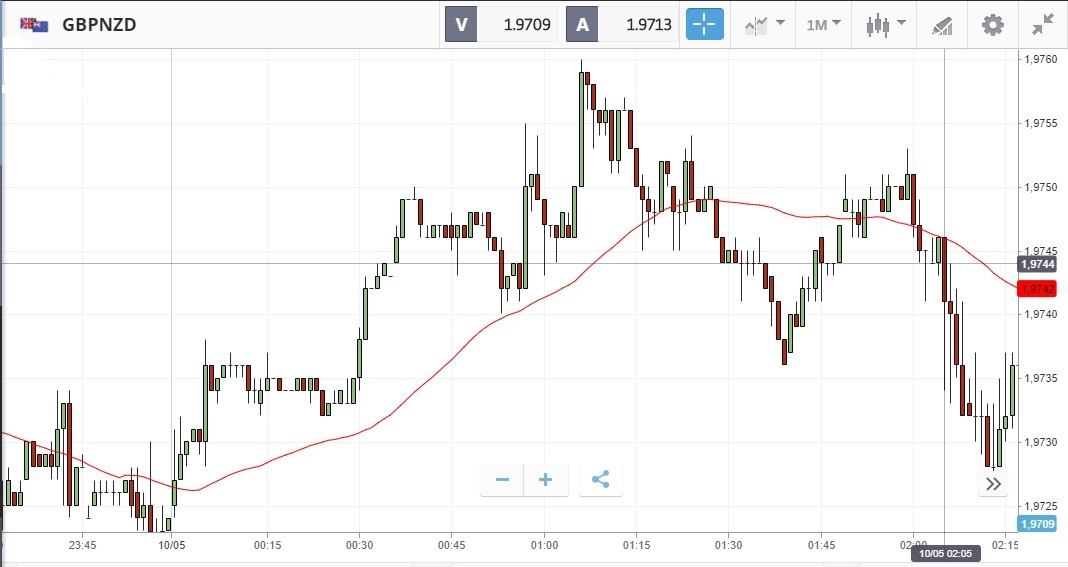The width and height of the screenshot is (1068, 567).
Task: Toggle the blue crosshair cursor button
Action: pyautogui.click(x=705, y=24)
